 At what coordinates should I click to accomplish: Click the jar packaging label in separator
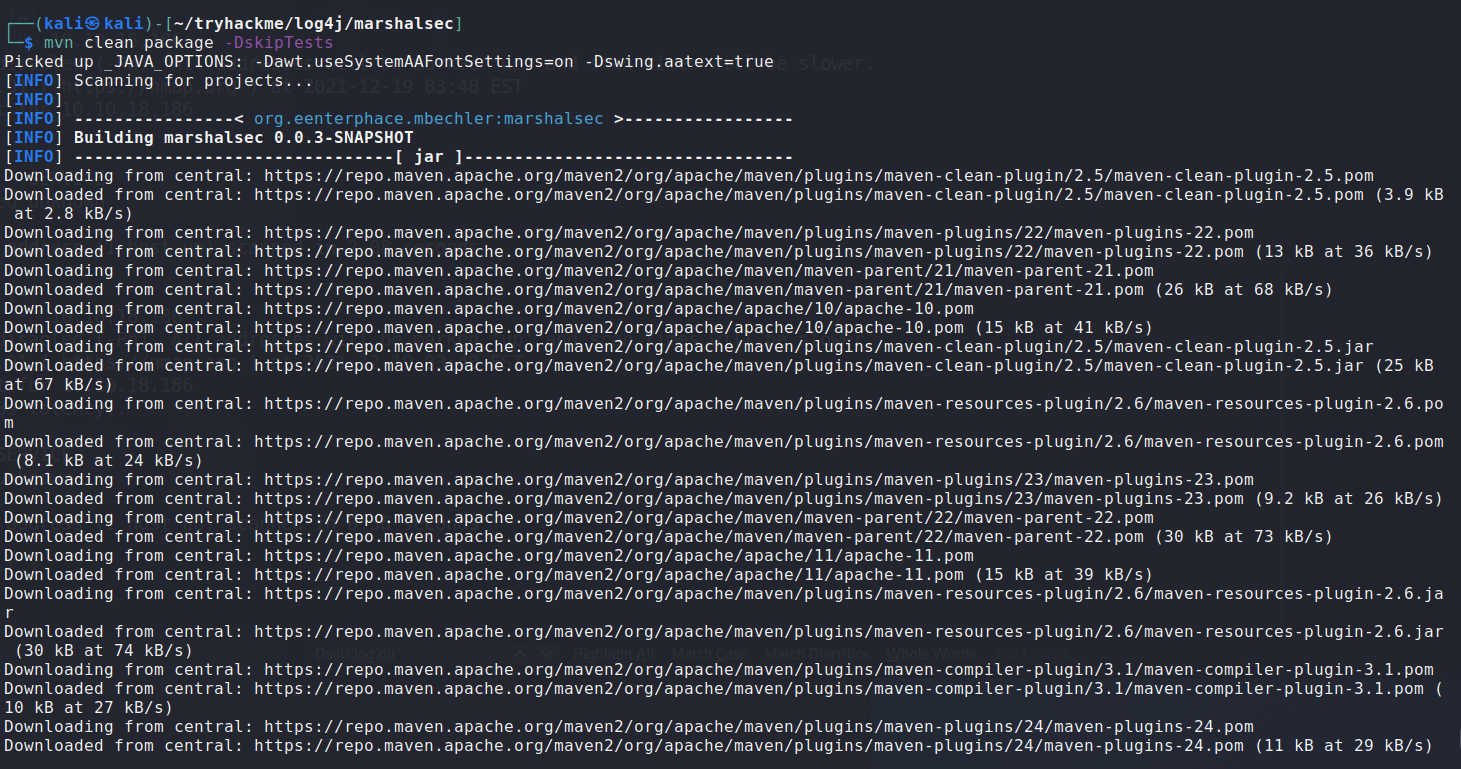pos(431,157)
